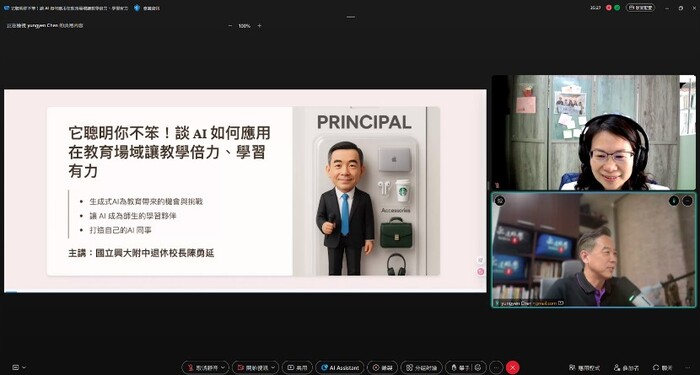Image resolution: width=700 pixels, height=375 pixels.
Task: Open the captions icon at bottom-left
Action: click(x=16, y=367)
